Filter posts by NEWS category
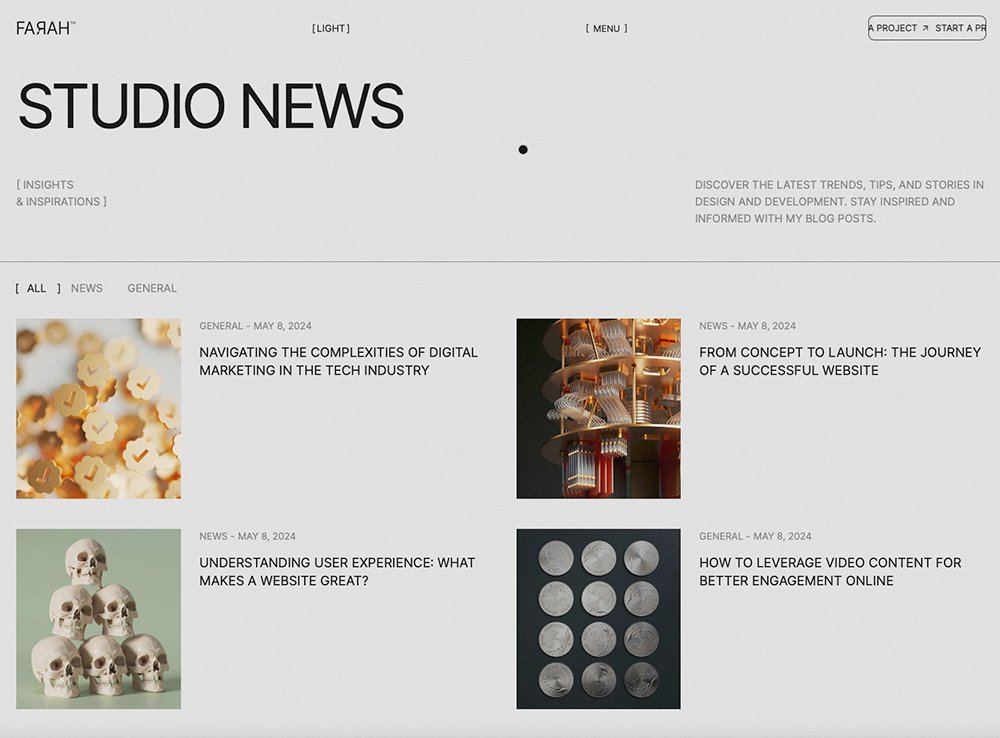Image resolution: width=1000 pixels, height=738 pixels. click(x=87, y=288)
